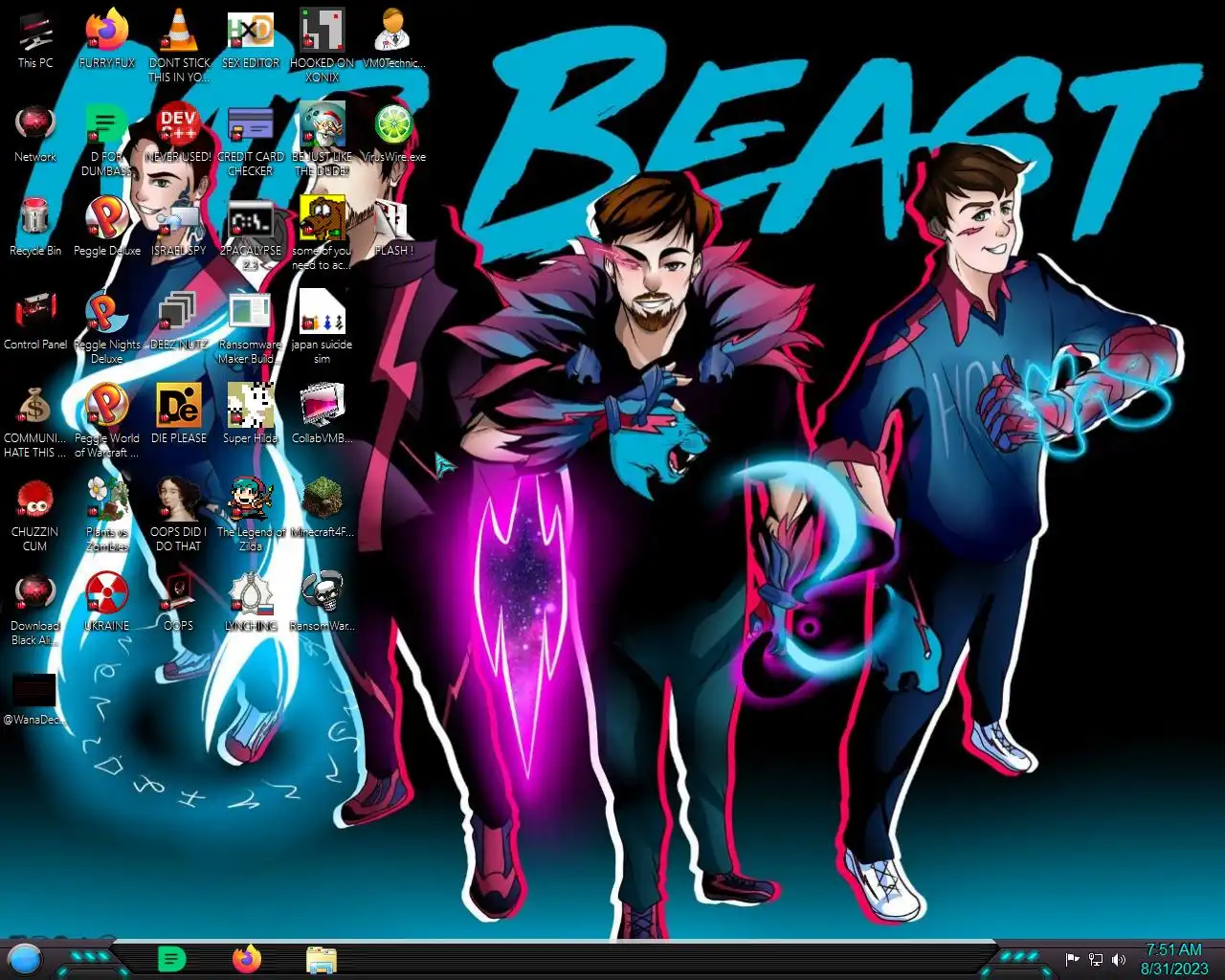Select the CREDIT CARD CHECKER icon

click(251, 140)
